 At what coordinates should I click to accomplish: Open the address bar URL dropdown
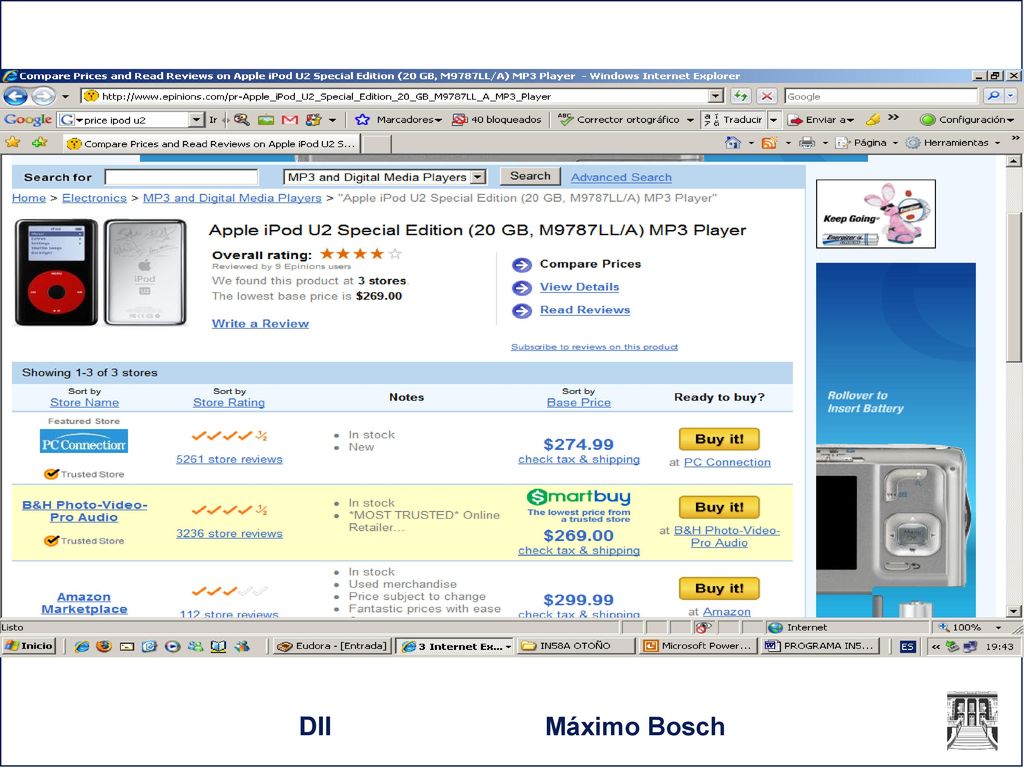[716, 96]
